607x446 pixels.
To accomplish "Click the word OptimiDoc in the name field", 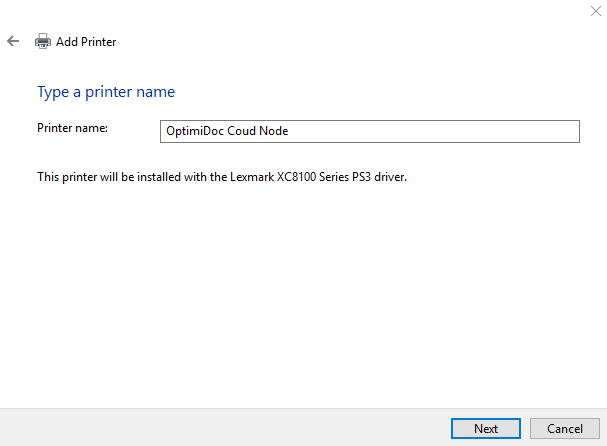I will point(196,131).
